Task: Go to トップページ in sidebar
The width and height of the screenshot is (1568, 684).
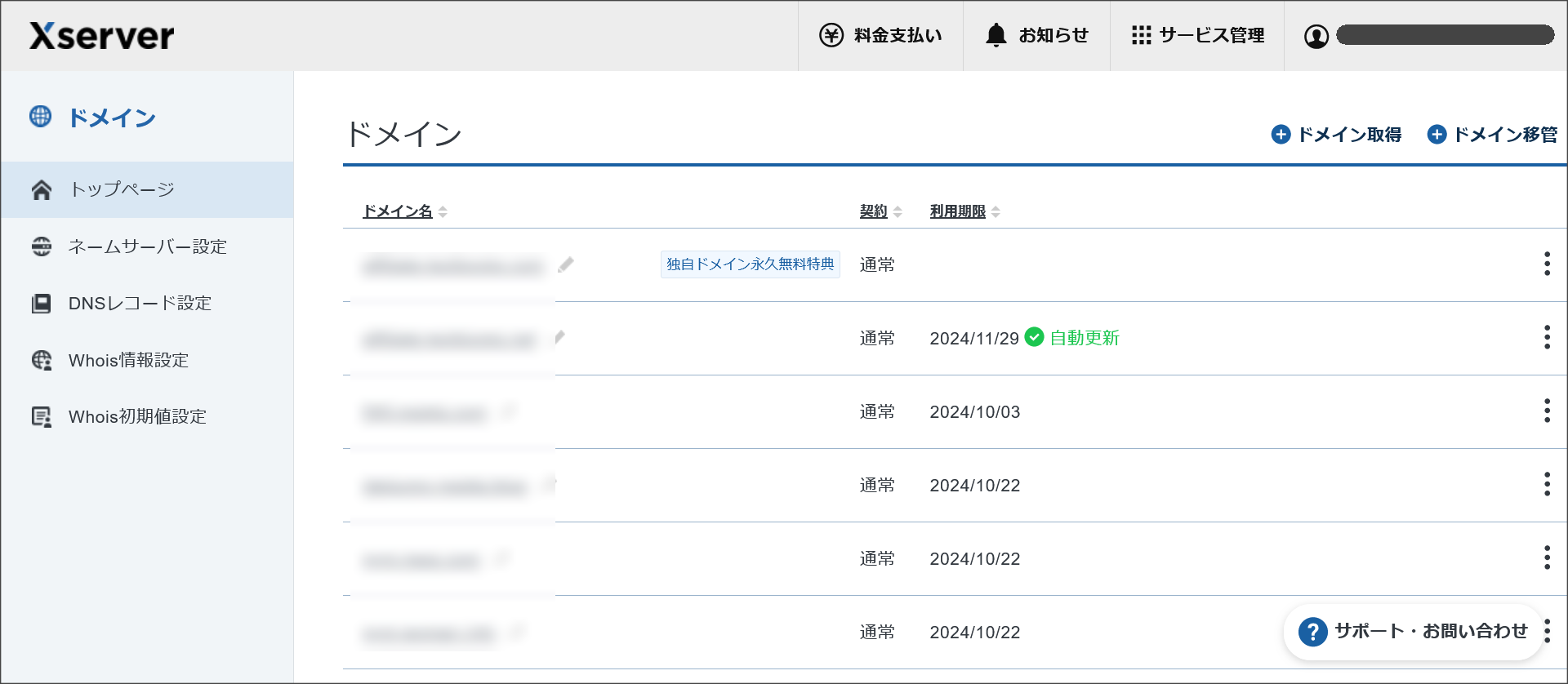Action: 147,189
